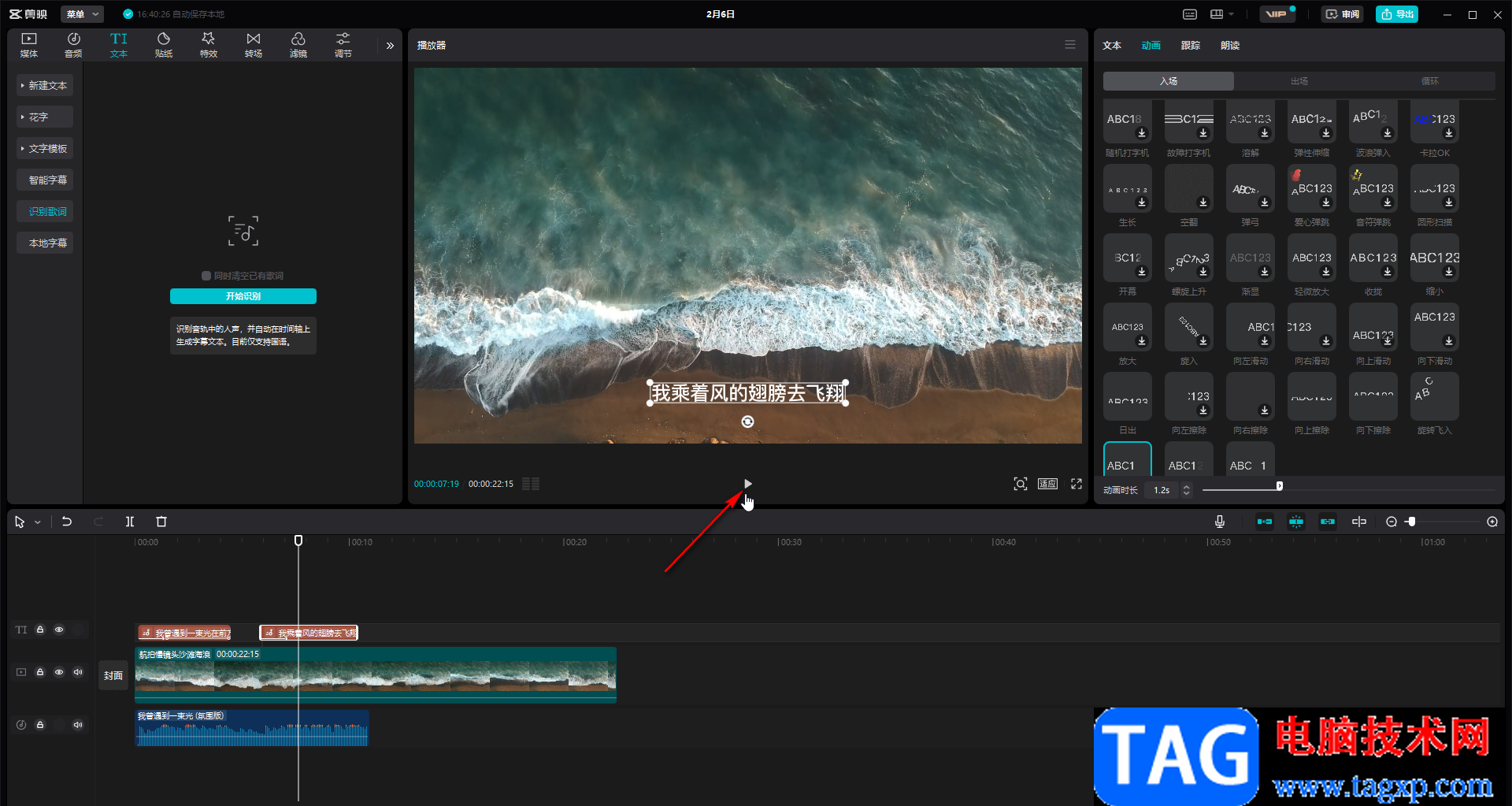Viewport: 1512px width, 806px height.
Task: Click the split clip tool icon
Action: (130, 522)
